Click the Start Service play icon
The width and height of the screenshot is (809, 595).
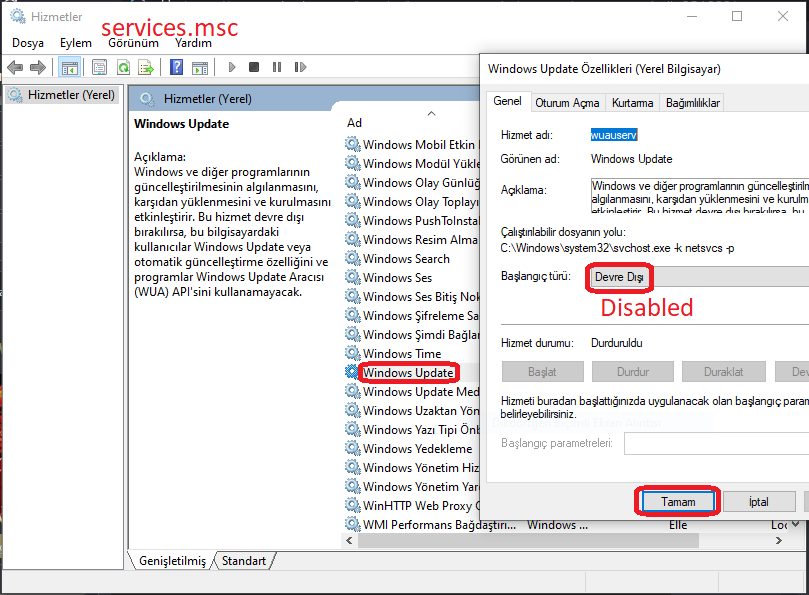click(232, 67)
